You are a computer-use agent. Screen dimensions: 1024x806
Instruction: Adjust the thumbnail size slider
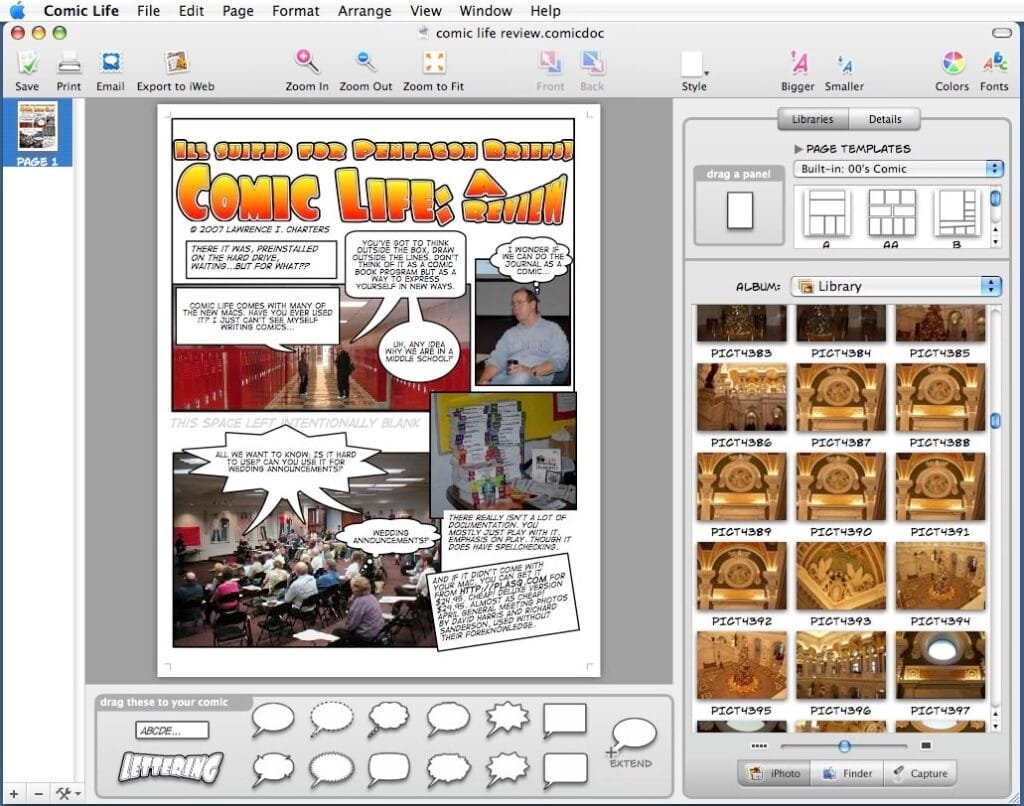click(845, 745)
